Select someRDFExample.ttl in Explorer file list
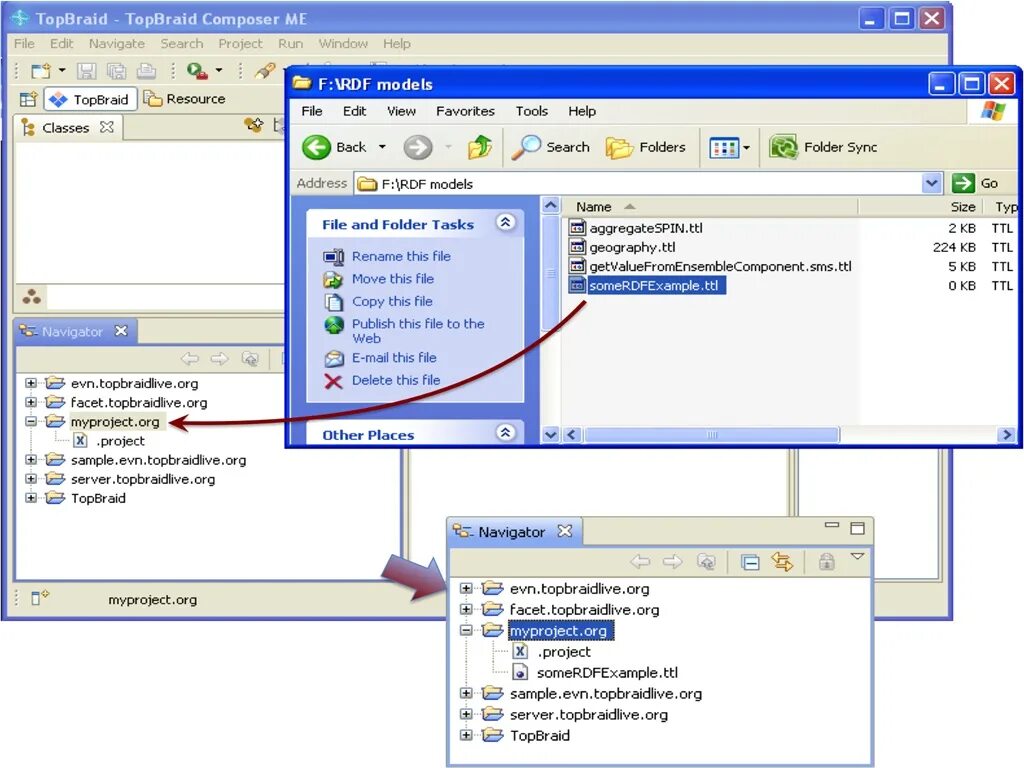The width and height of the screenshot is (1024, 768). (x=654, y=285)
